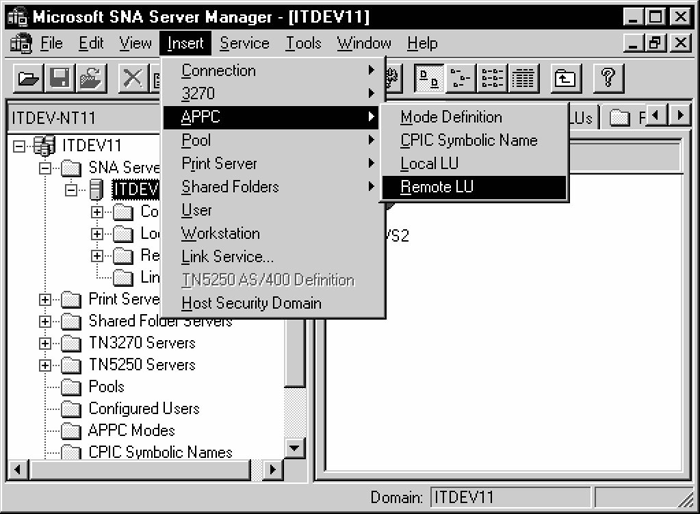Expand the TN5250 Servers tree node
This screenshot has height=514, width=700.
tap(45, 365)
